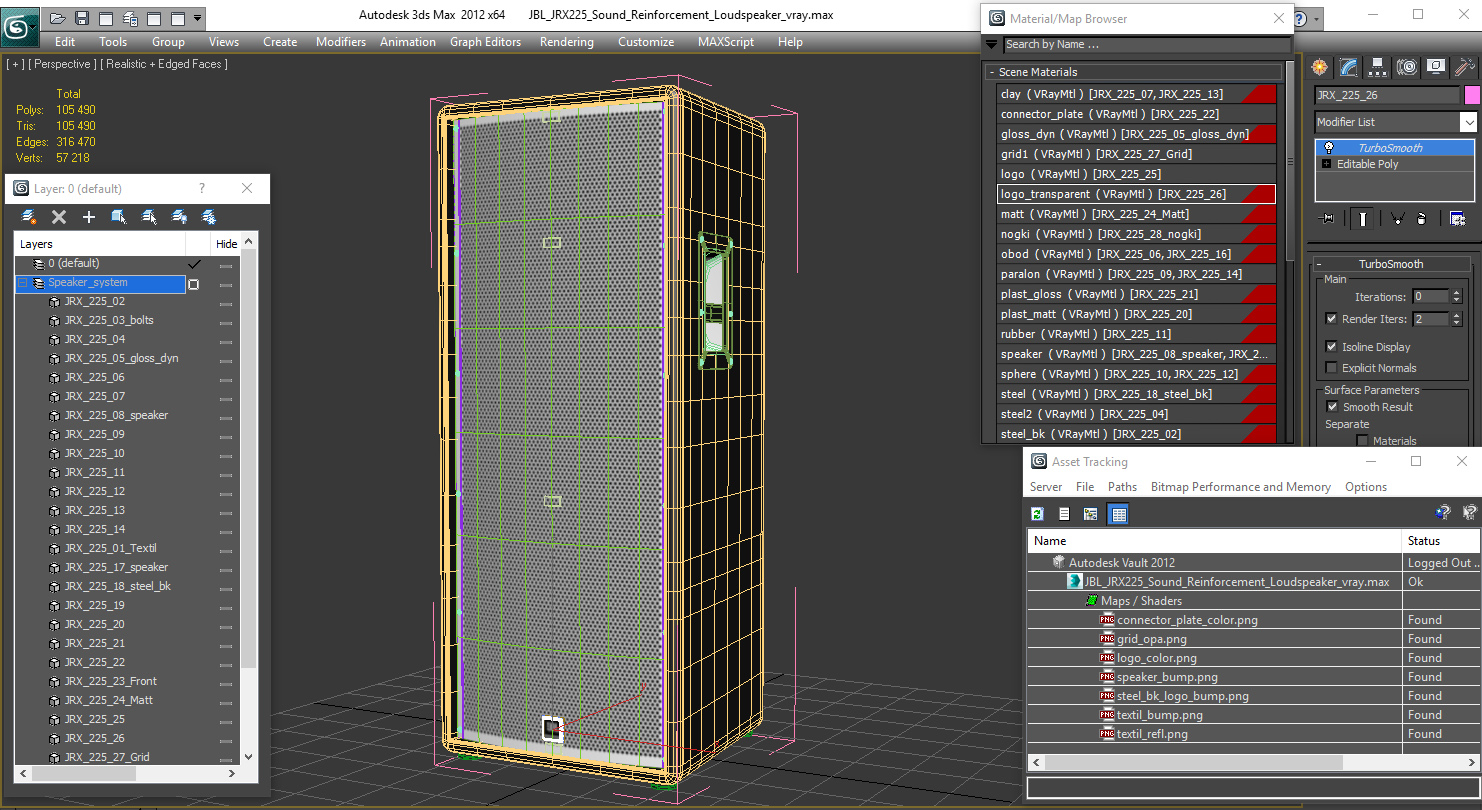Click the Hide column header in Layer dialog
Viewport: 1482px width, 810px height.
(226, 244)
